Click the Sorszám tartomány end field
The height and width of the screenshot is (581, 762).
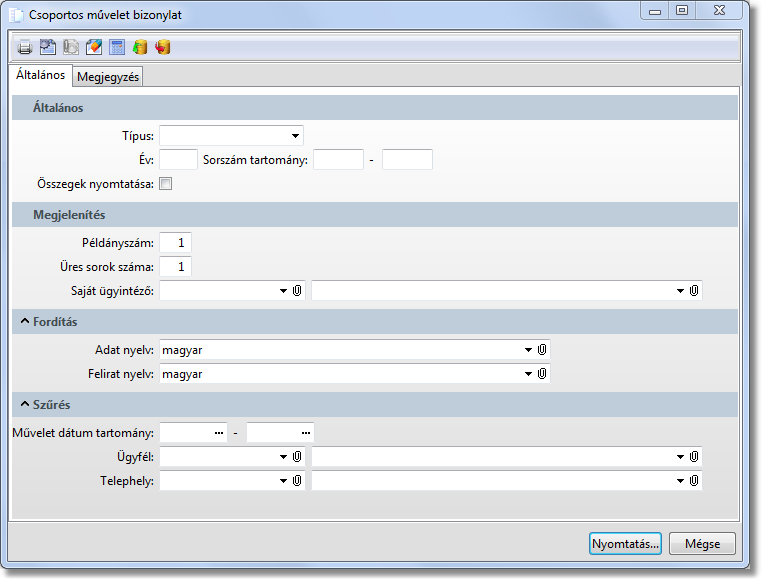(407, 159)
